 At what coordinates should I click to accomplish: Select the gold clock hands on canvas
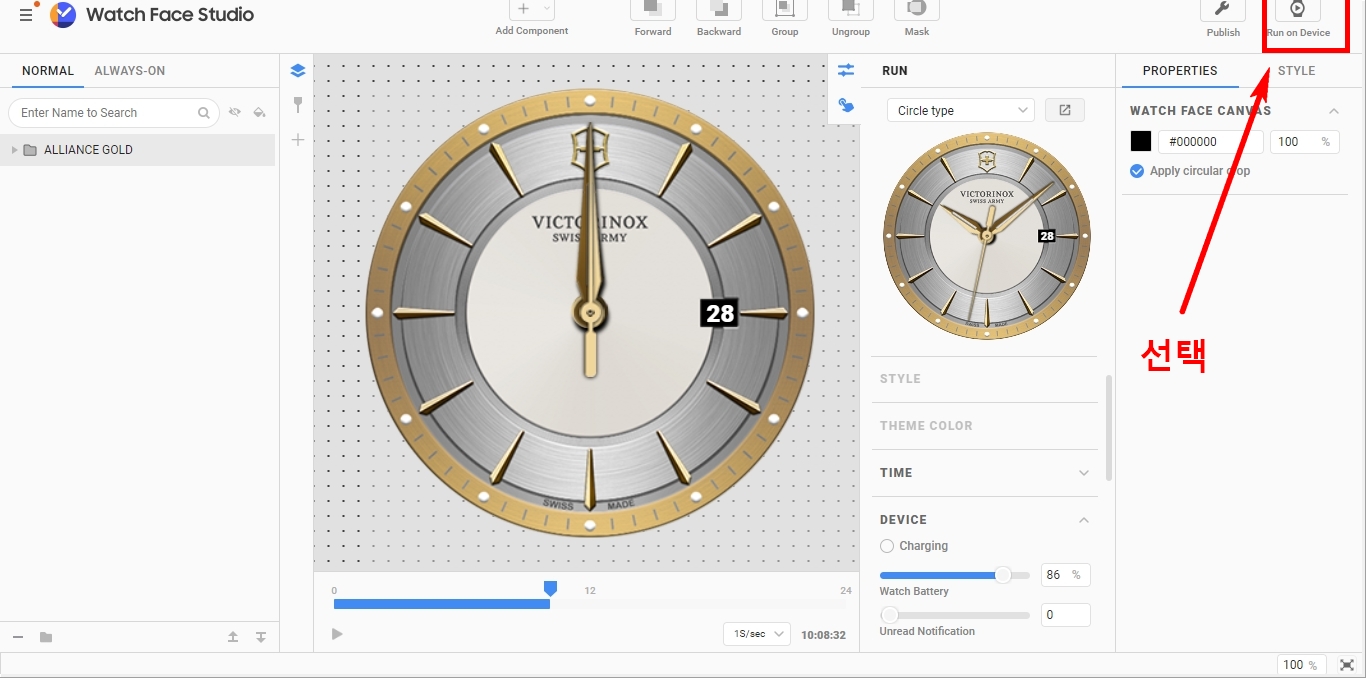591,250
